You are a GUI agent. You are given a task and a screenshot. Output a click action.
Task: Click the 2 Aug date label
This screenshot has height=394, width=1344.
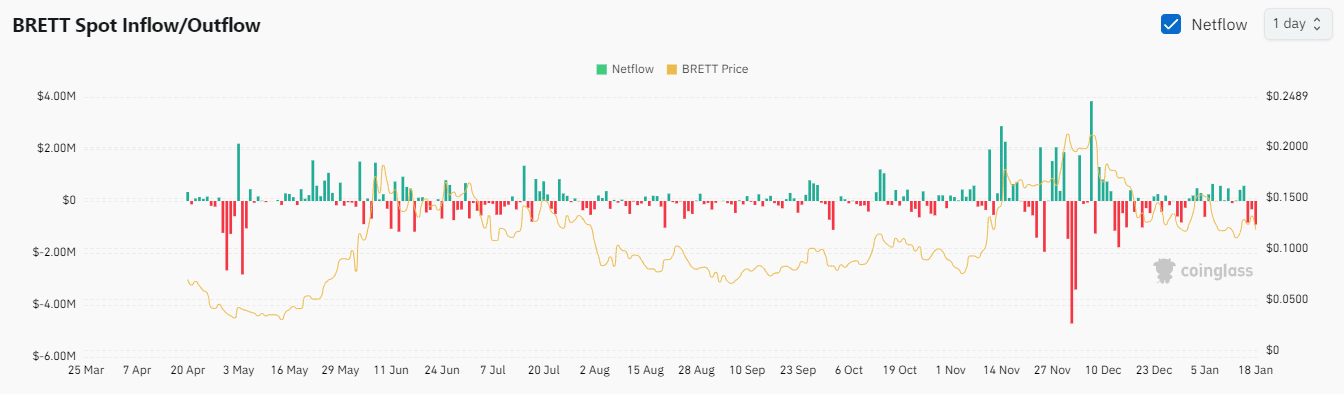click(x=595, y=370)
